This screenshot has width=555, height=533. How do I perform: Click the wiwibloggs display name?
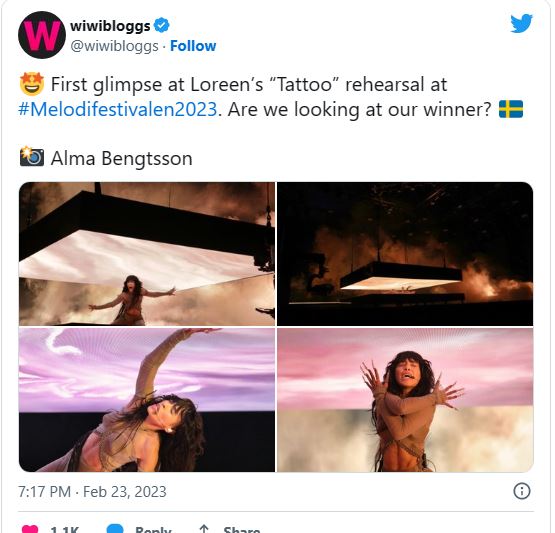pyautogui.click(x=110, y=26)
